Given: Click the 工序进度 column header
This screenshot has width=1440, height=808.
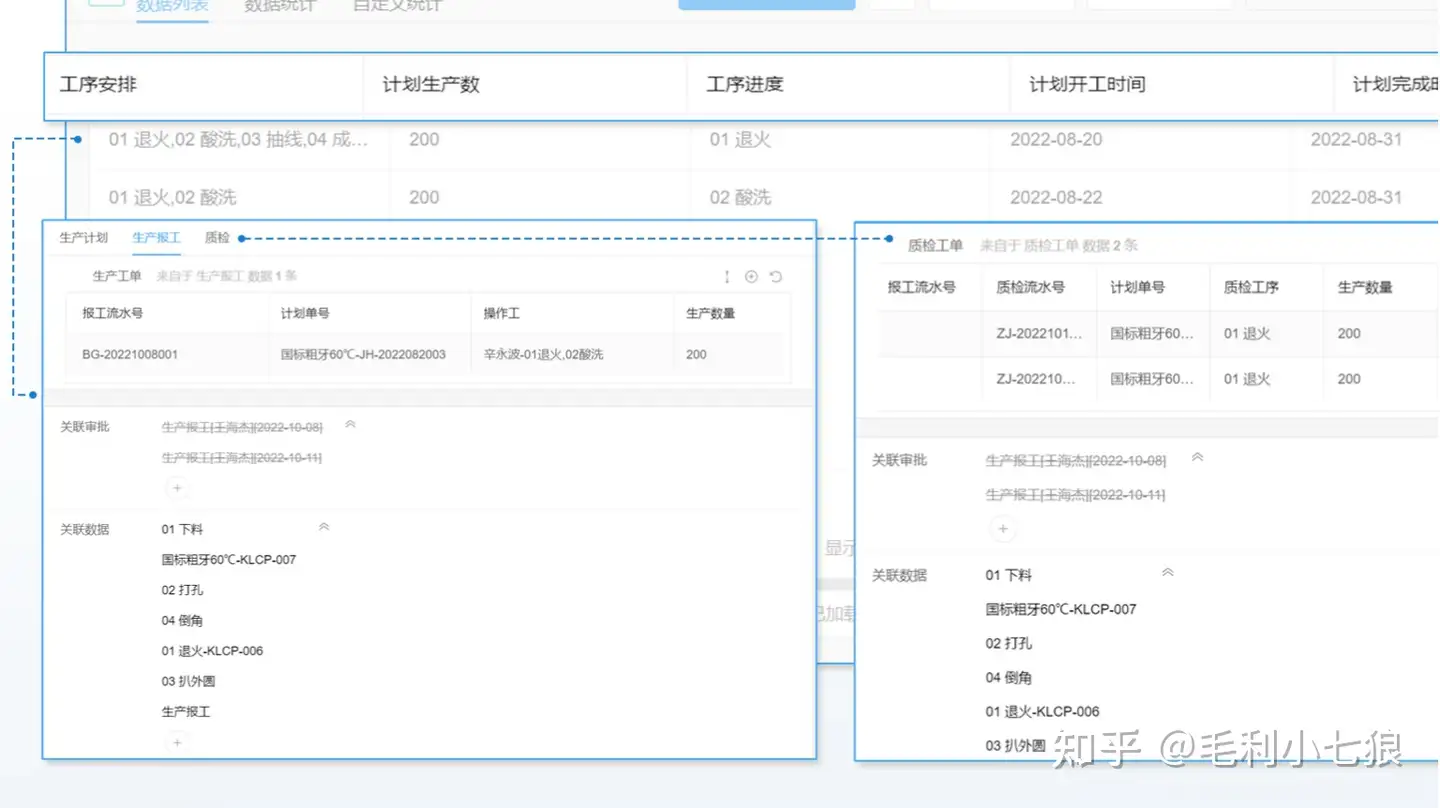Looking at the screenshot, I should (745, 85).
